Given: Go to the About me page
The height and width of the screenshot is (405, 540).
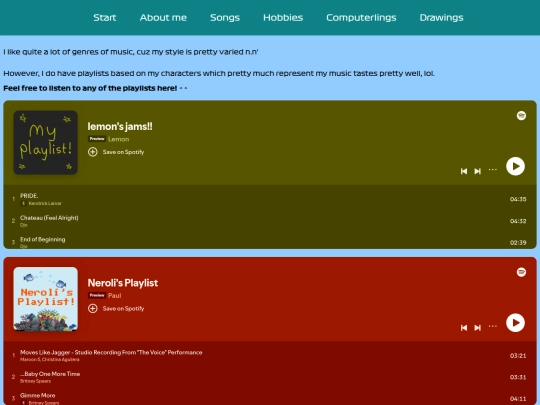Looking at the screenshot, I should pyautogui.click(x=163, y=18).
